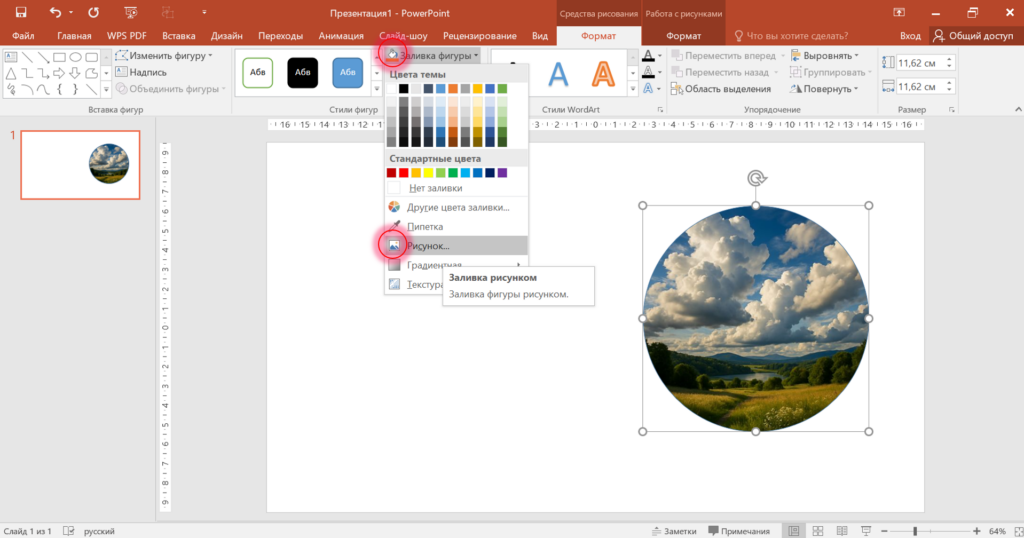Switch to Анимация tab
The height and width of the screenshot is (538, 1024).
341,36
